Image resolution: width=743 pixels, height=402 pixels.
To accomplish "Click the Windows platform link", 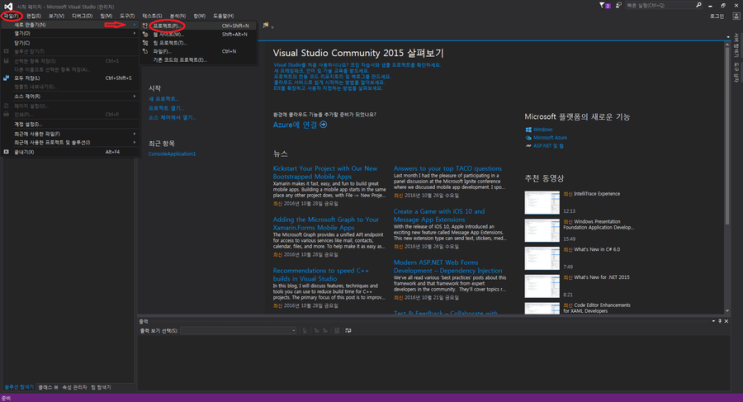I will tap(543, 129).
